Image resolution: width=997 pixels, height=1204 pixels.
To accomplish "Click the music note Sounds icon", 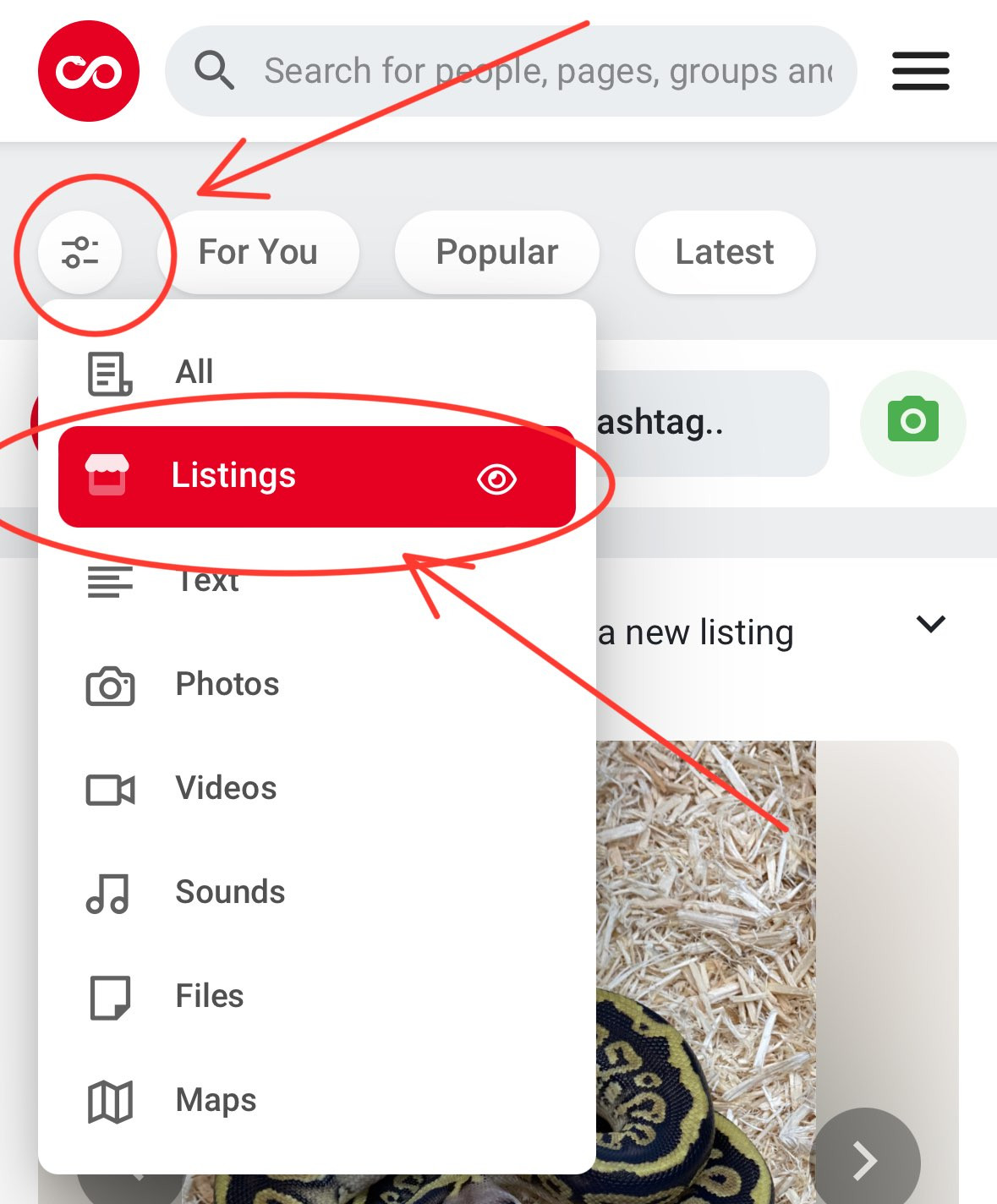I will [107, 894].
